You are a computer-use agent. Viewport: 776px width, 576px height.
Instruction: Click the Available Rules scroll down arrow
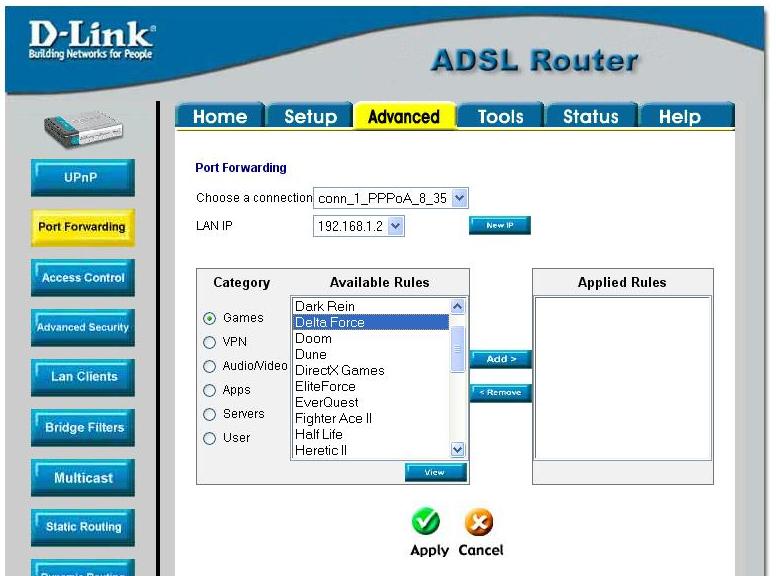point(457,449)
